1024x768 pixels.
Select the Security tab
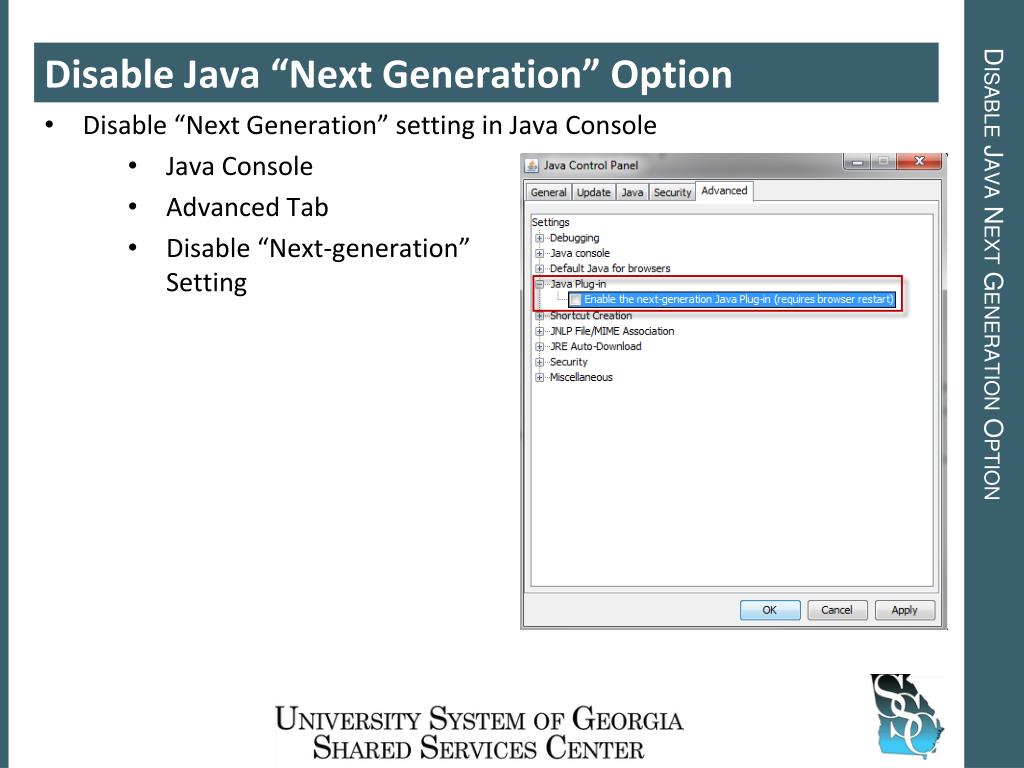coord(672,192)
